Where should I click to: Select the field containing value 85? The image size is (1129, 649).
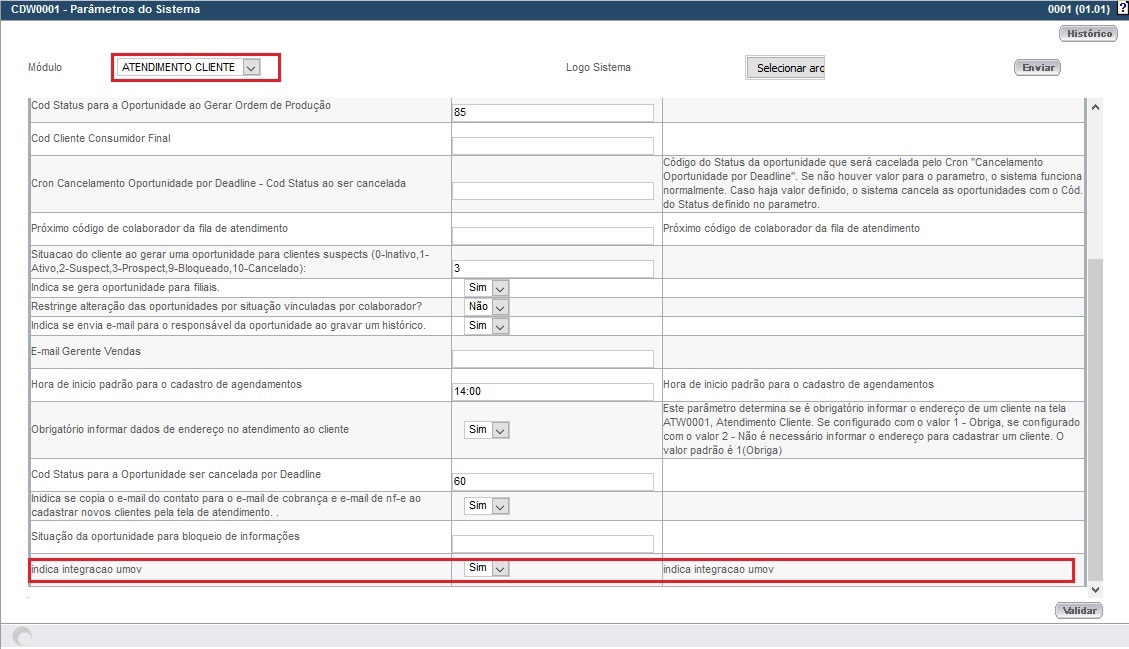pyautogui.click(x=553, y=112)
